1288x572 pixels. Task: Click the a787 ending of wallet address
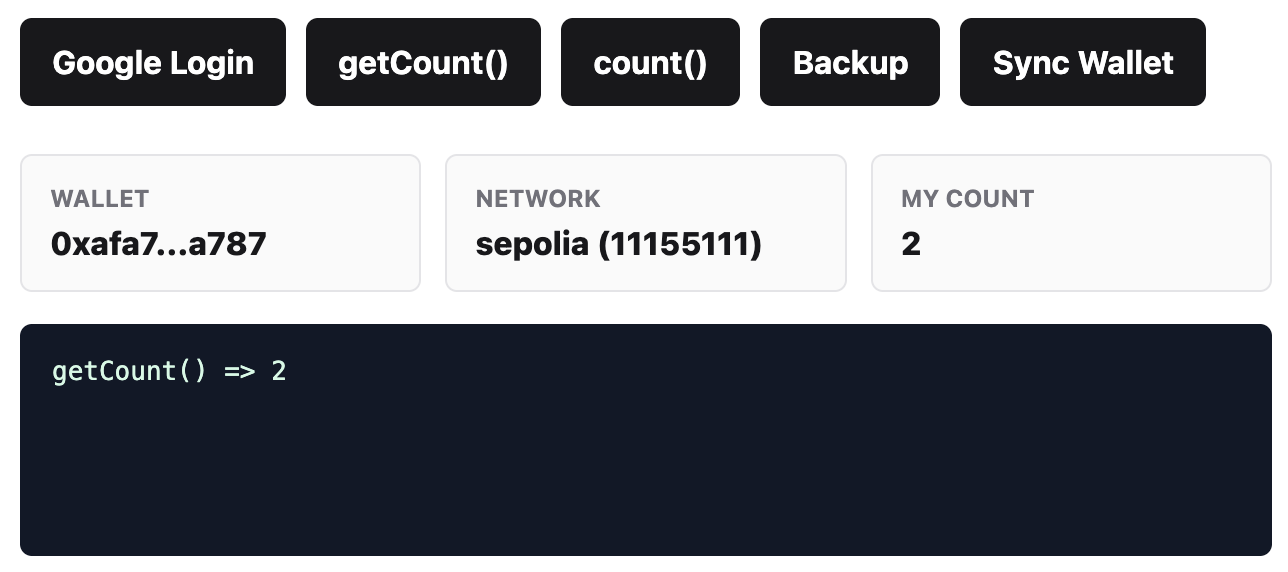(x=227, y=243)
